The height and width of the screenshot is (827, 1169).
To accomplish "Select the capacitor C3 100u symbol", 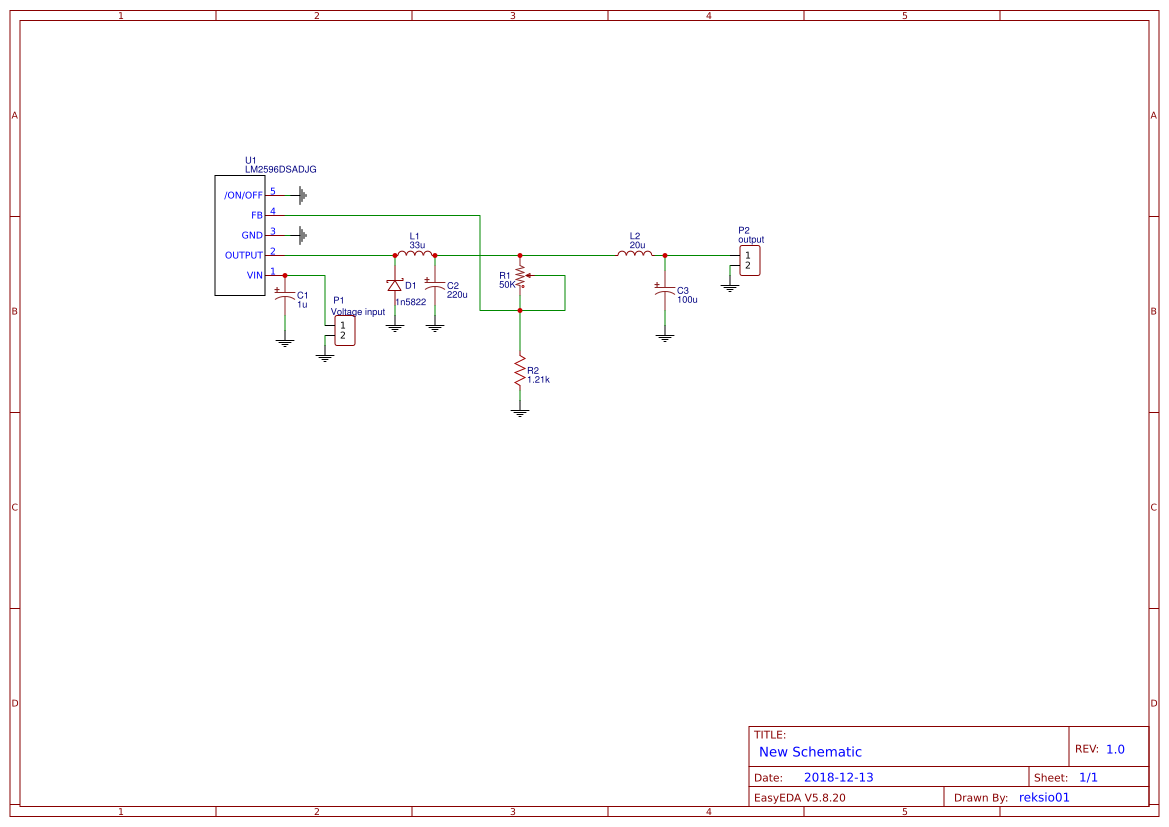I will pyautogui.click(x=664, y=291).
